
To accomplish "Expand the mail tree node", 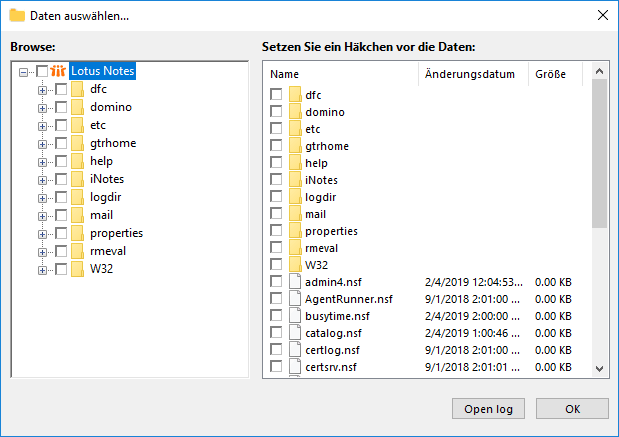I will pos(42,216).
